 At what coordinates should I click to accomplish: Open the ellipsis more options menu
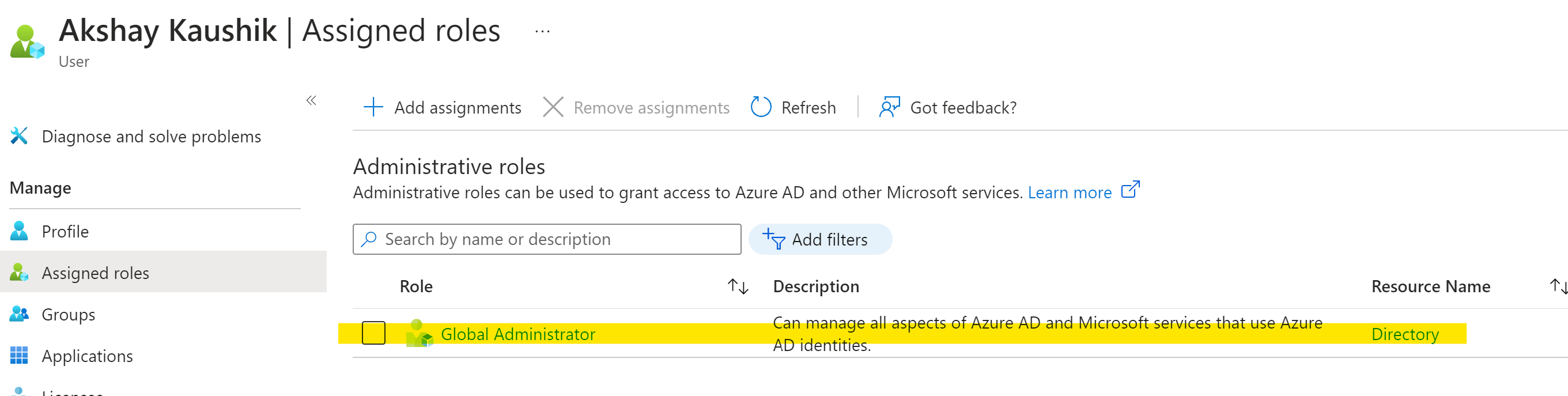542,31
